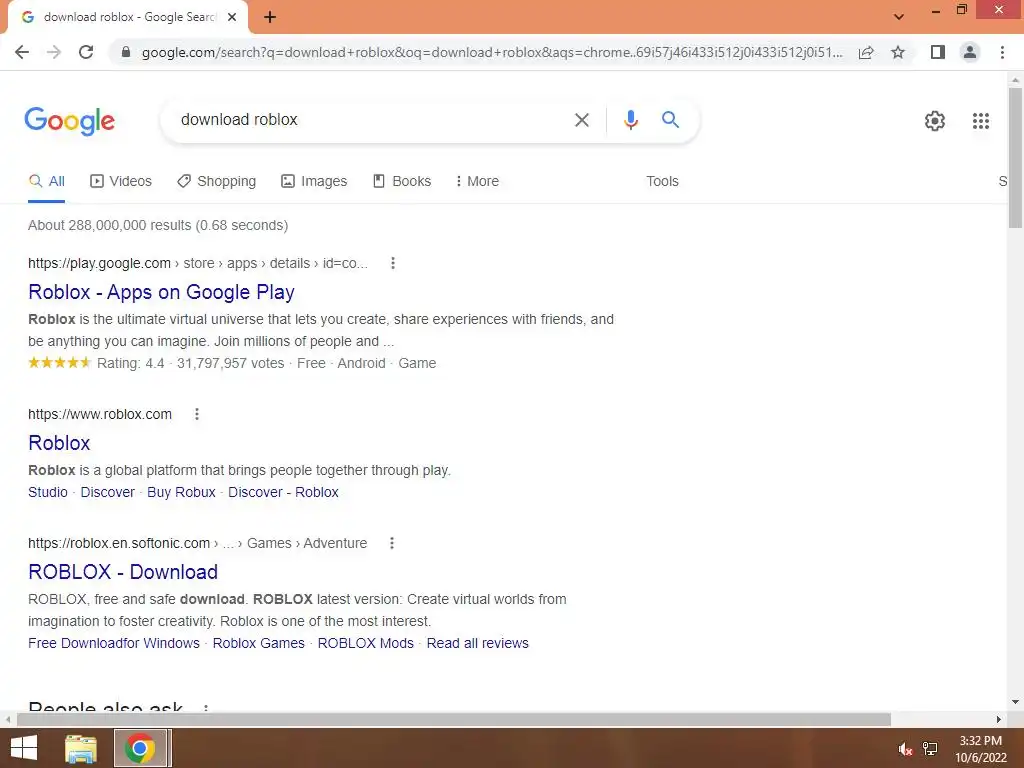This screenshot has height=768, width=1024.
Task: Open the Windows Start menu
Action: 24,748
